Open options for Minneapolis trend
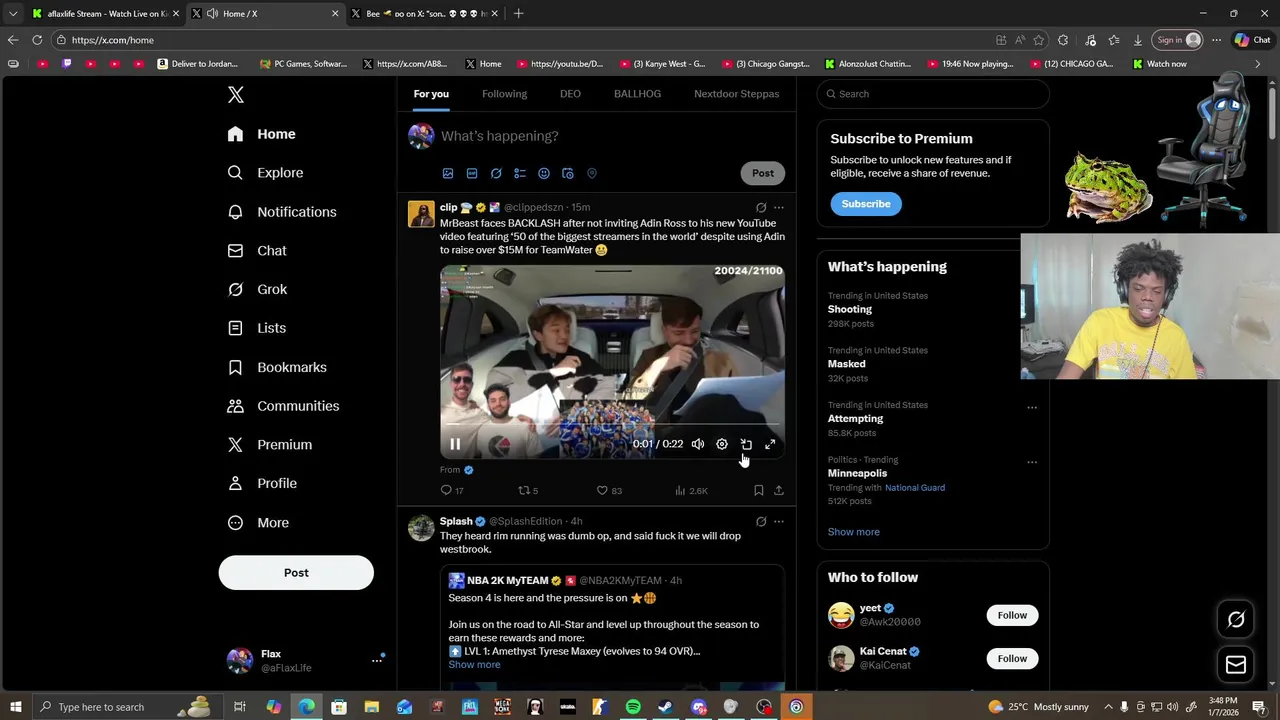 (1032, 463)
